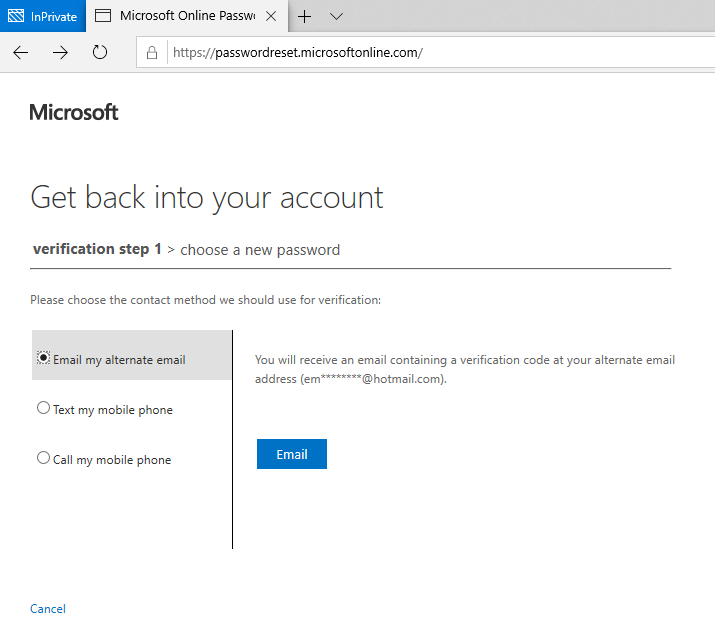Screen dimensions: 715x640
Task: Open a new tab with the plus icon
Action: tap(304, 17)
